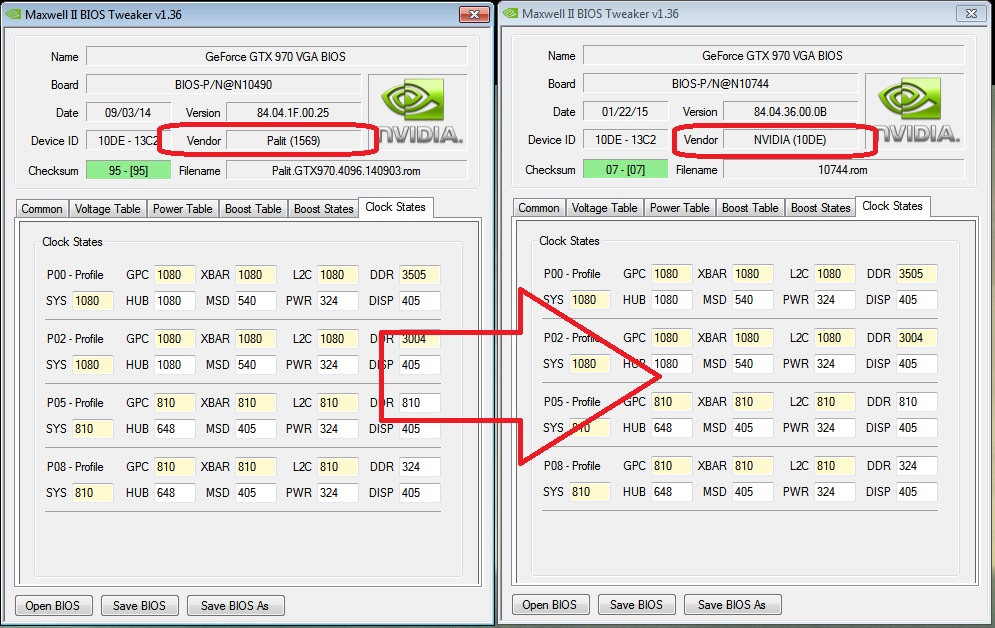Click Board field showing BIOS-P/N@N10744
995x628 pixels.
(720, 84)
